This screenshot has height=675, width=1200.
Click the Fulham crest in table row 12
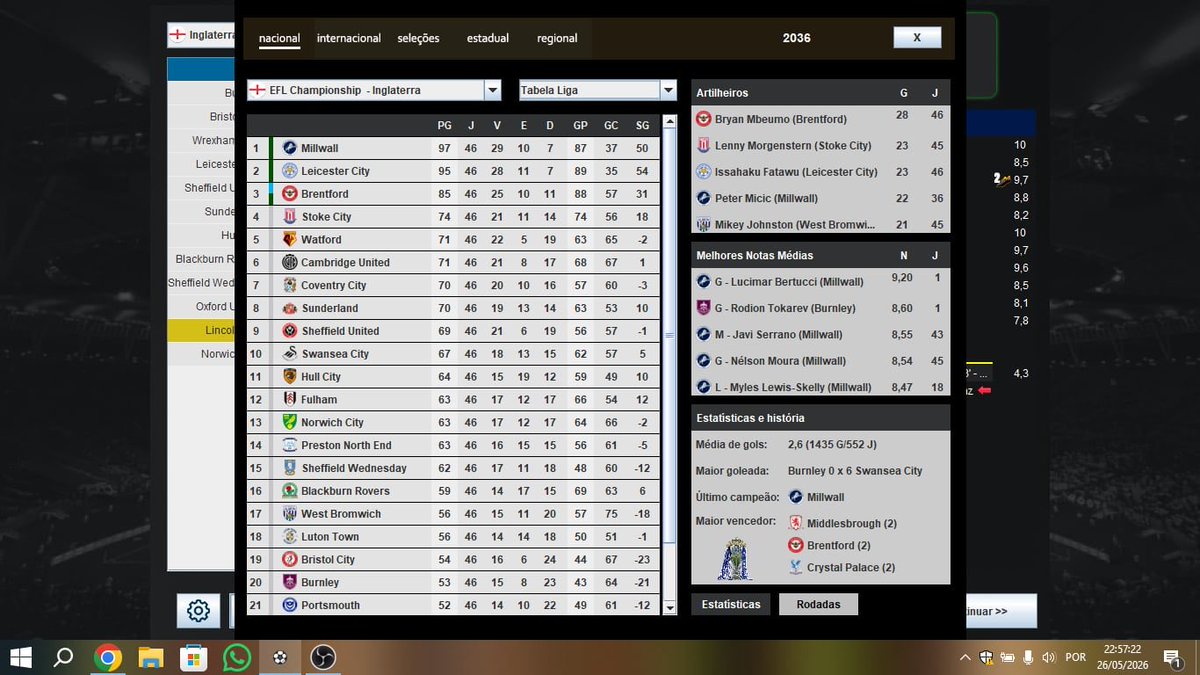pos(290,400)
